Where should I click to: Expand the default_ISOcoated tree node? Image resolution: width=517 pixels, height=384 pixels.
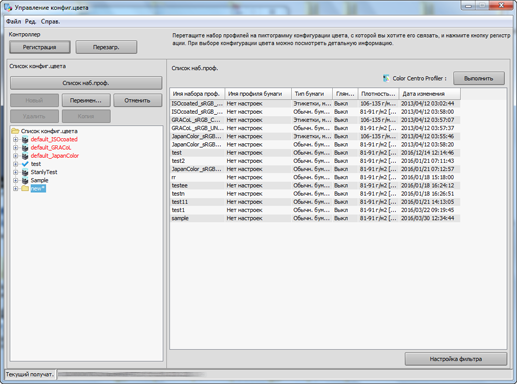coord(15,139)
